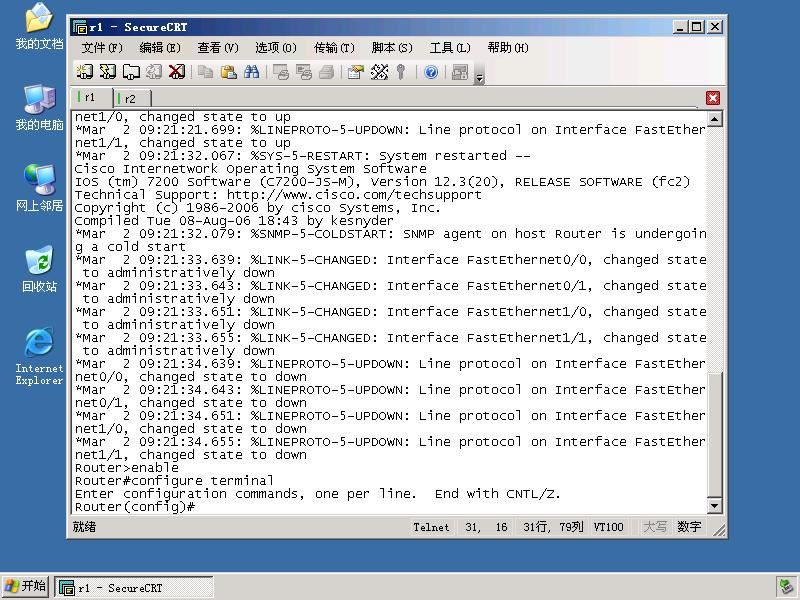Open Help blue question icon

(431, 72)
